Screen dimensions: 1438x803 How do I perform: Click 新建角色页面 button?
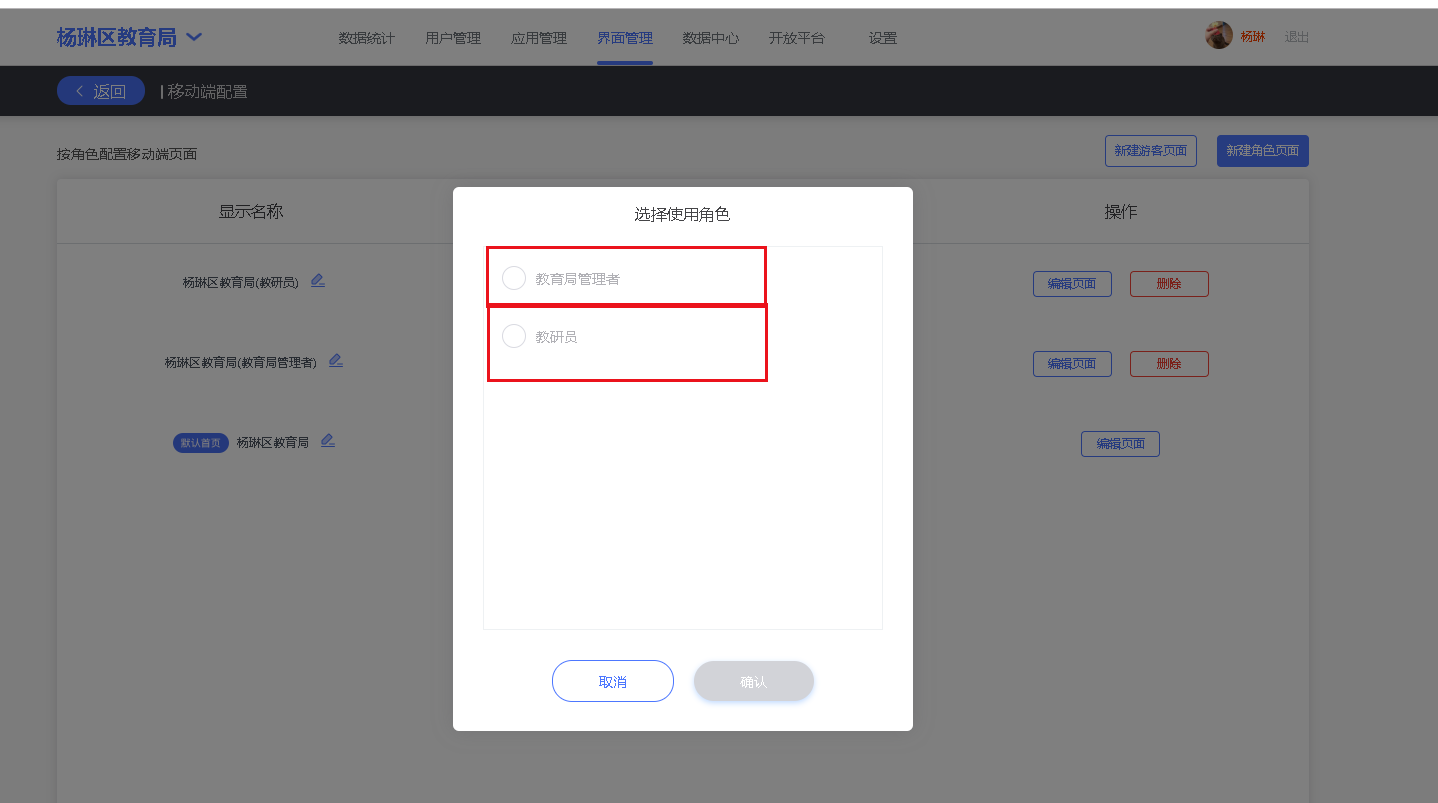point(1263,151)
